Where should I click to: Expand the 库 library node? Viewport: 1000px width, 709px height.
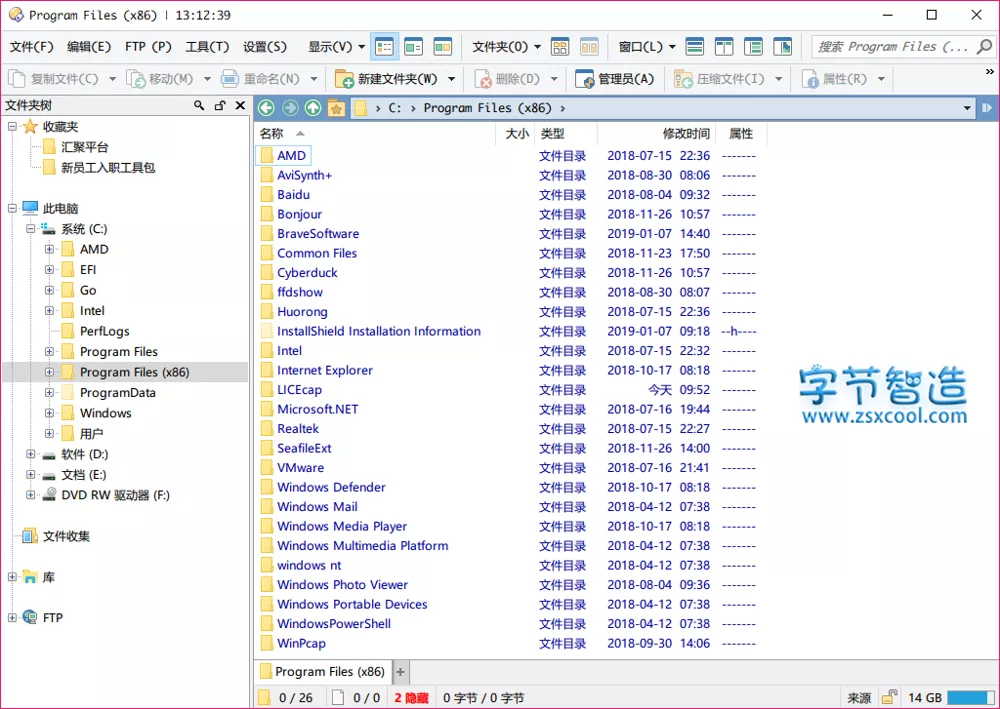pyautogui.click(x=11, y=577)
